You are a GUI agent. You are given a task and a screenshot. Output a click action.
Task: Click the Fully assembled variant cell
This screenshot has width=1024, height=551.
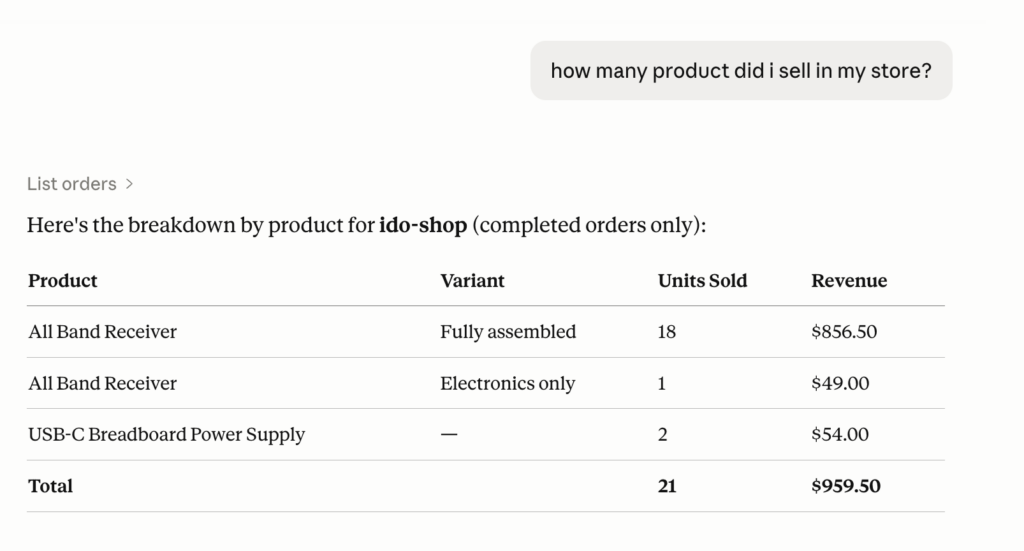click(508, 332)
